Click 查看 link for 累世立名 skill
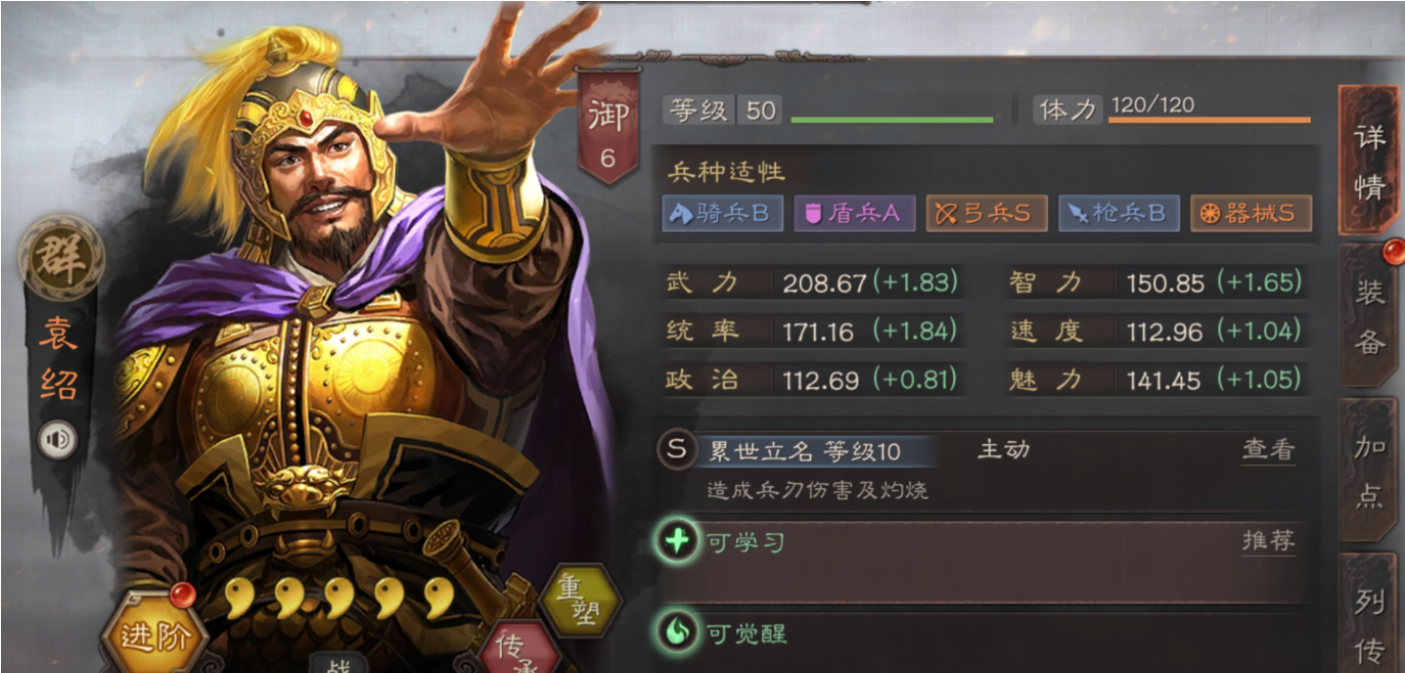The image size is (1405, 673). click(x=1268, y=451)
